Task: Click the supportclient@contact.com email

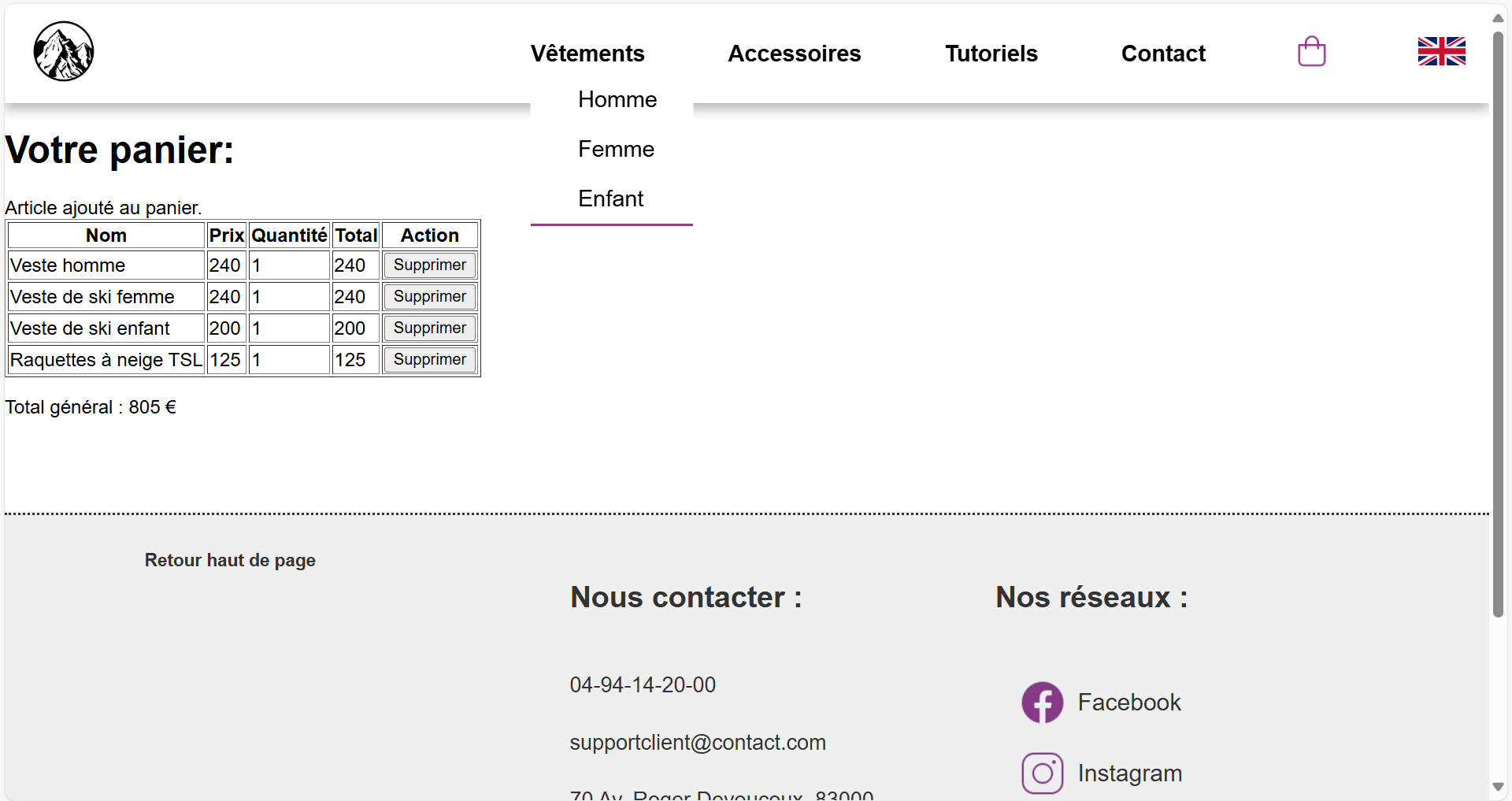Action: click(698, 742)
